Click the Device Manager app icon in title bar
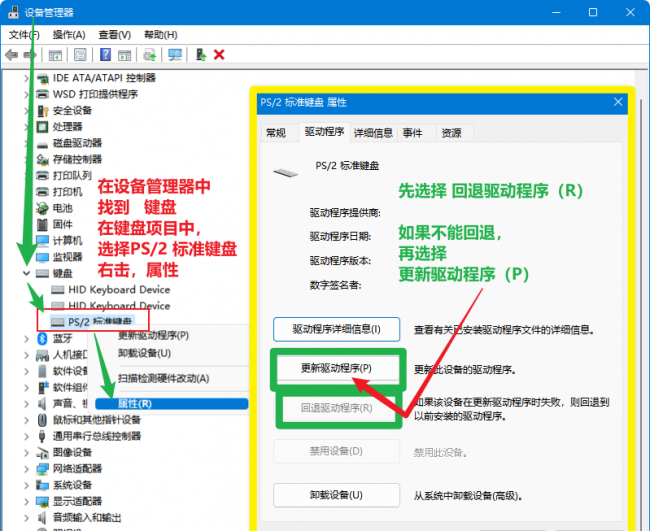This screenshot has width=650, height=531. [13, 12]
